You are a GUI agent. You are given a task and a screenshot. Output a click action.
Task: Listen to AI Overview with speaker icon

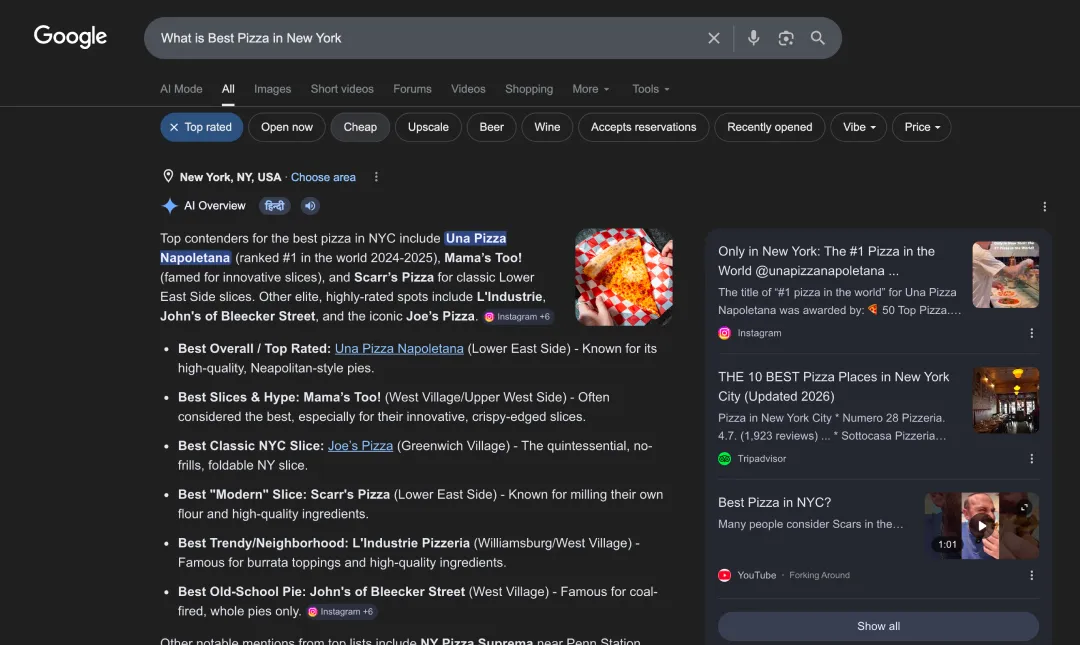click(x=310, y=205)
